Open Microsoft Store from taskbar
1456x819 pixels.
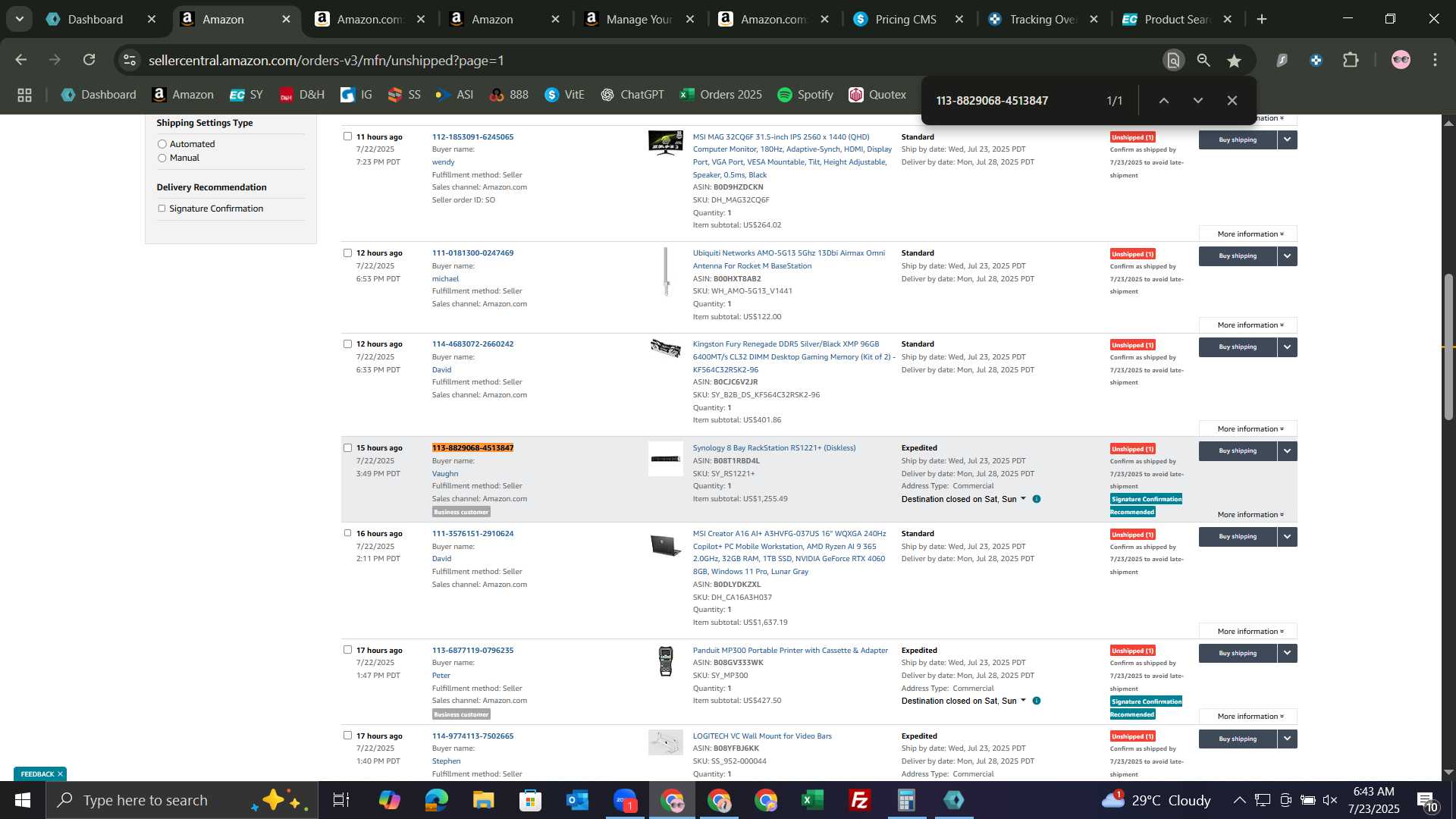[530, 800]
